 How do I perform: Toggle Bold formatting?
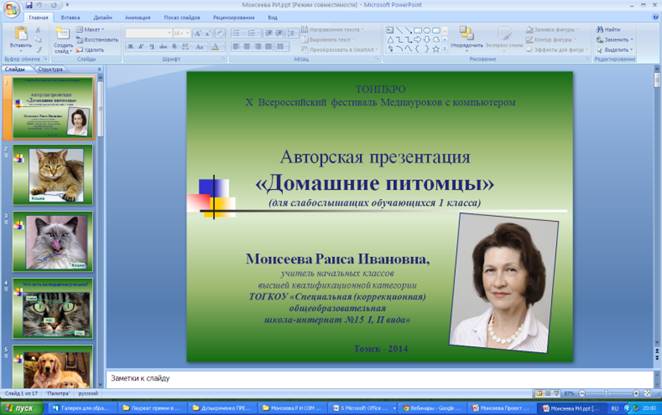tap(131, 46)
